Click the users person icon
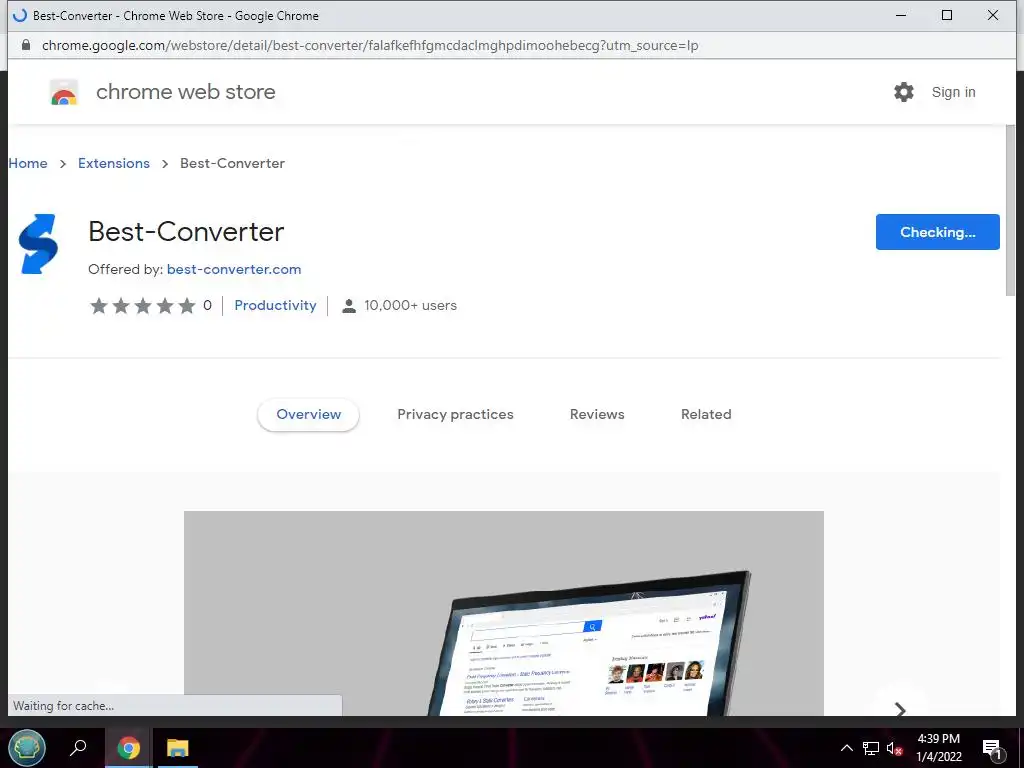 click(349, 306)
